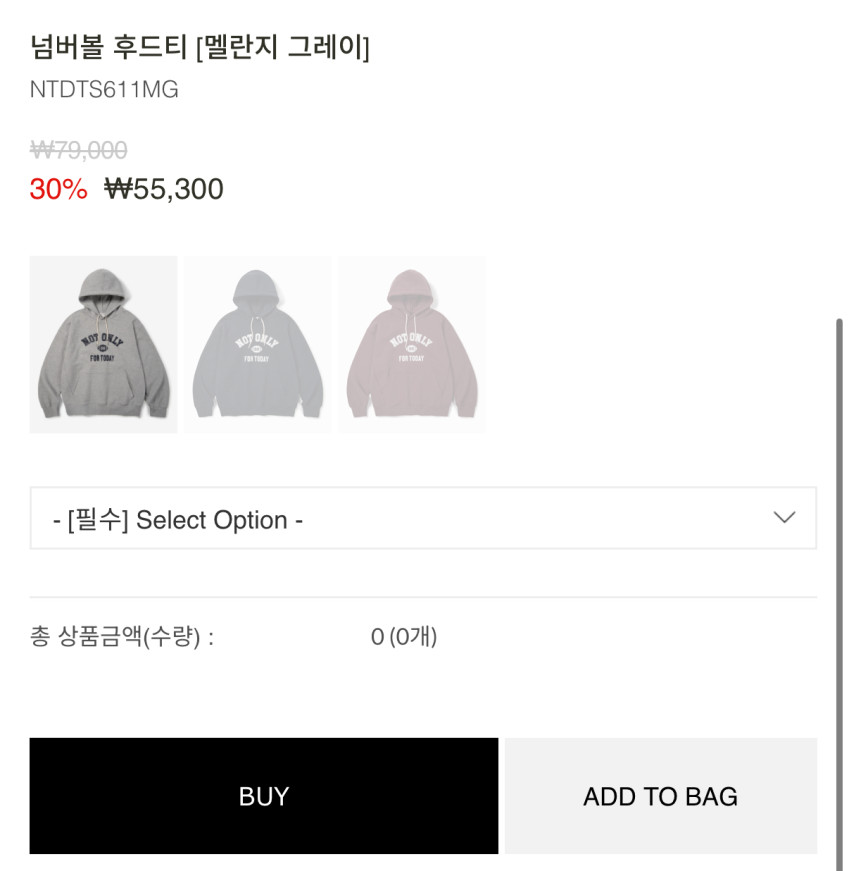This screenshot has width=849, height=871.
Task: Click the [멜란지 그레이] color text in title
Action: point(283,47)
